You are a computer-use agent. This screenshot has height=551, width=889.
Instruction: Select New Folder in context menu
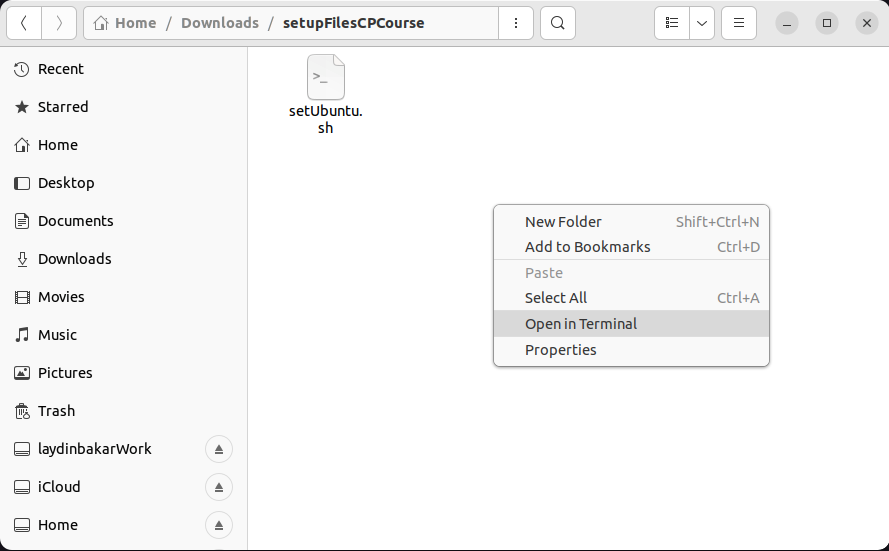point(563,222)
